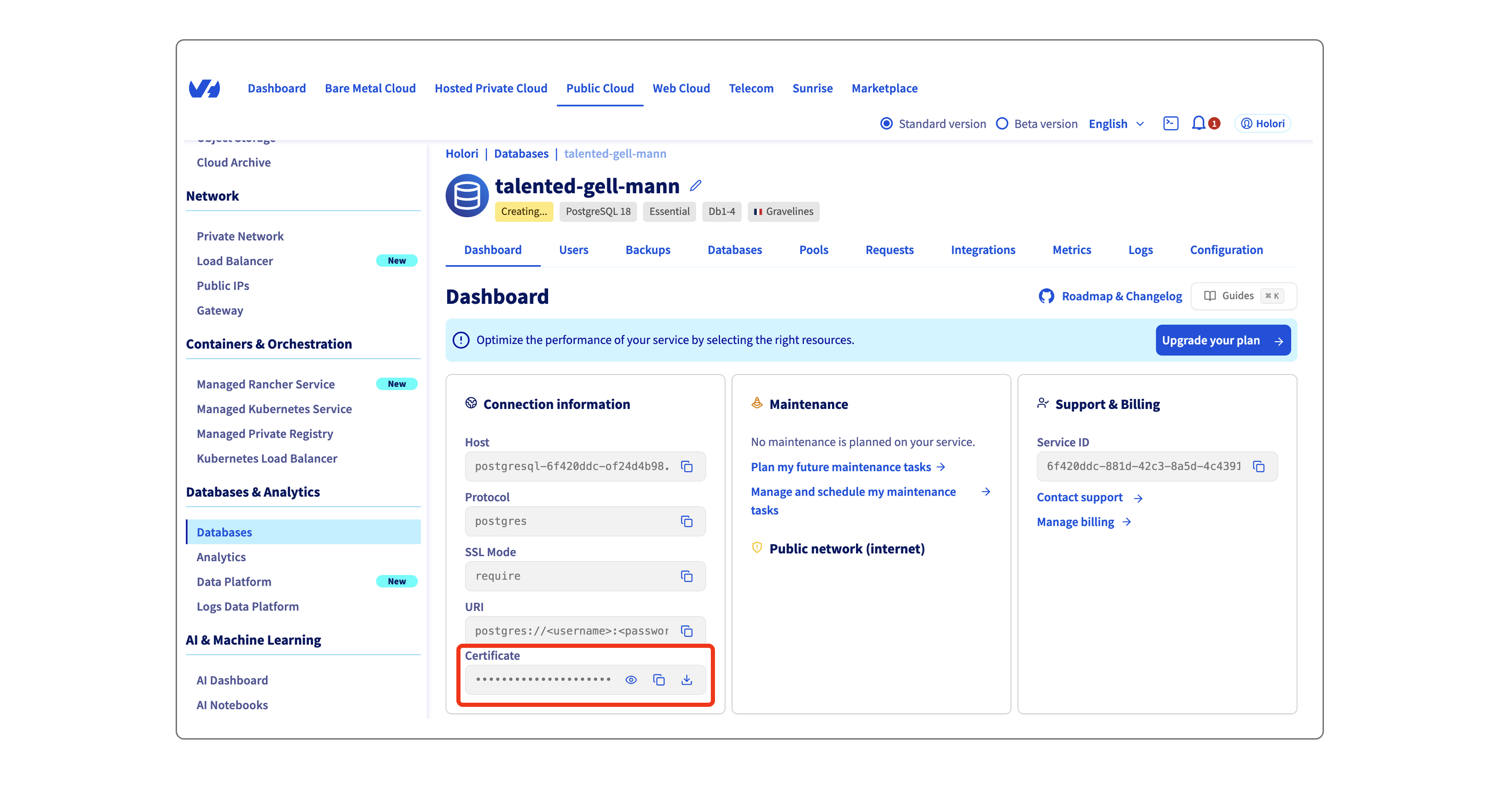Viewport: 1512px width, 806px height.
Task: Open notifications via the bell icon
Action: pyautogui.click(x=1198, y=123)
